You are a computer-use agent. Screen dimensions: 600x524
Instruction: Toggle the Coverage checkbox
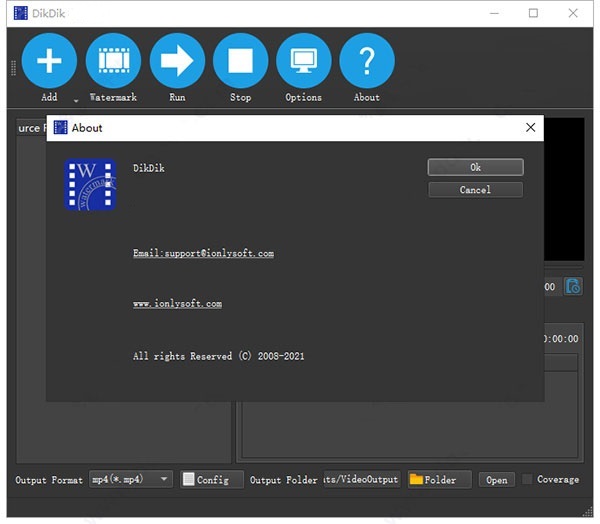point(527,479)
